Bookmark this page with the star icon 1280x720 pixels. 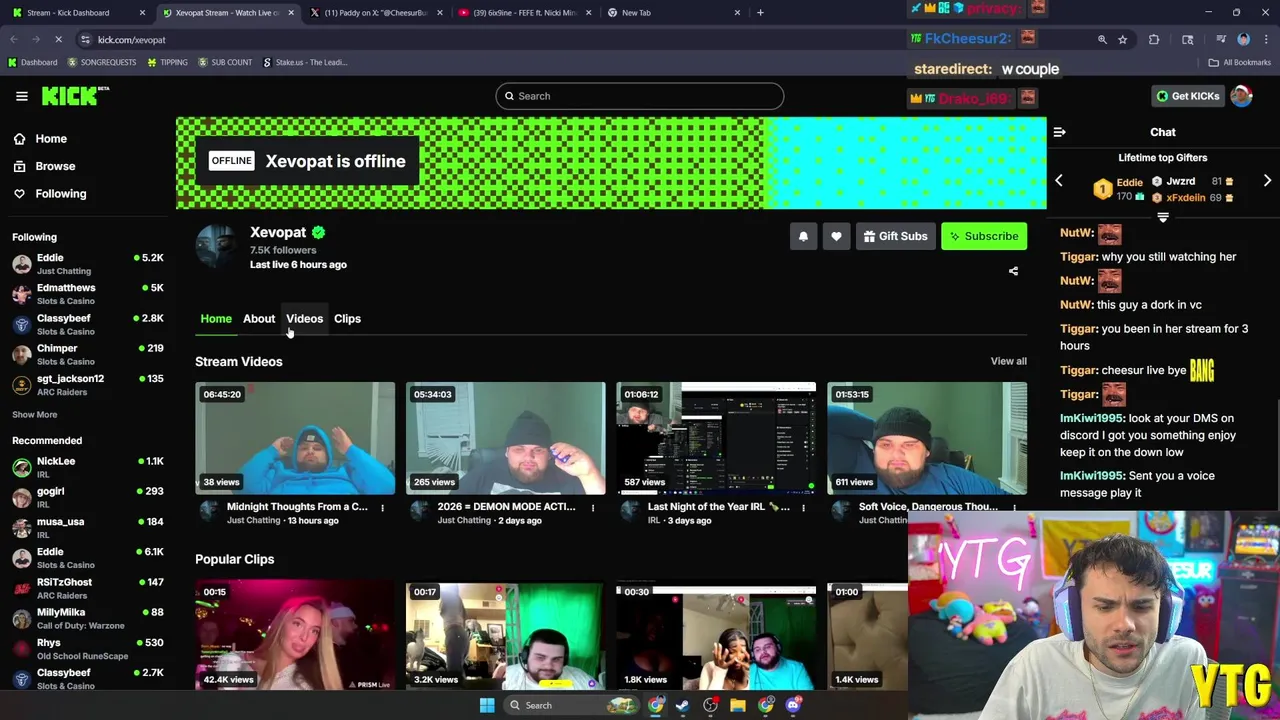point(1122,39)
